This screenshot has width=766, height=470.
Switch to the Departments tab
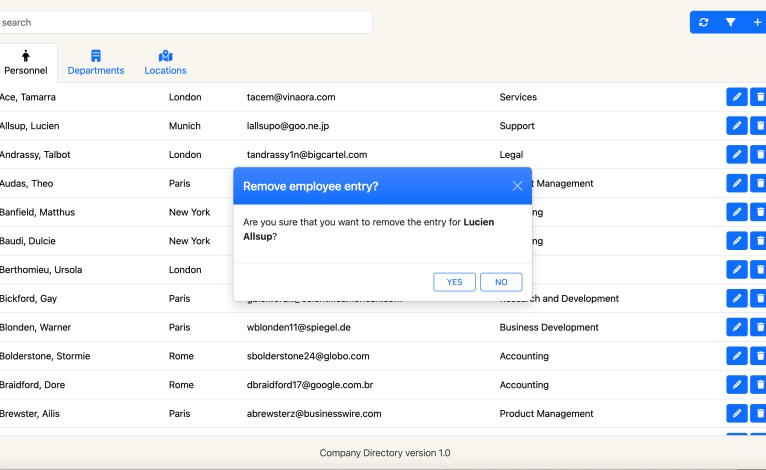click(x=96, y=62)
